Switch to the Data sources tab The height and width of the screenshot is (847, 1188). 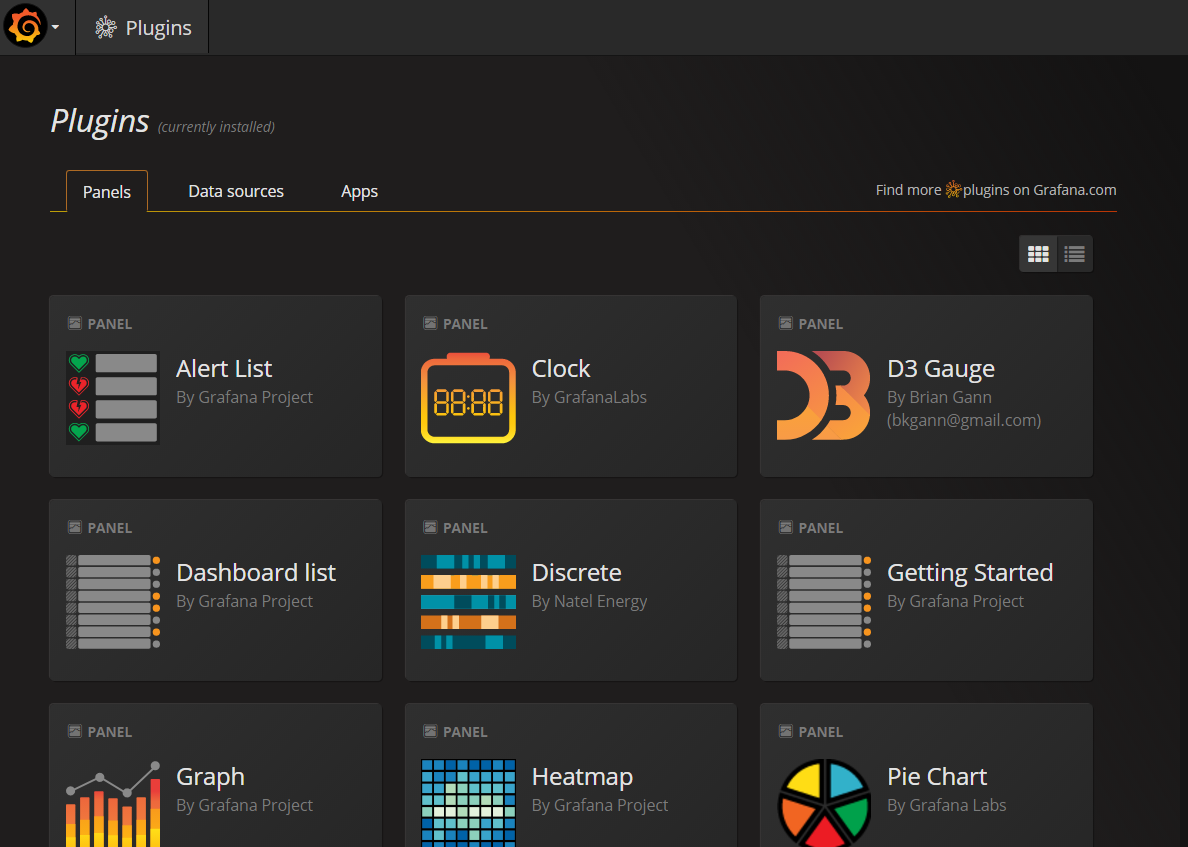(x=236, y=191)
